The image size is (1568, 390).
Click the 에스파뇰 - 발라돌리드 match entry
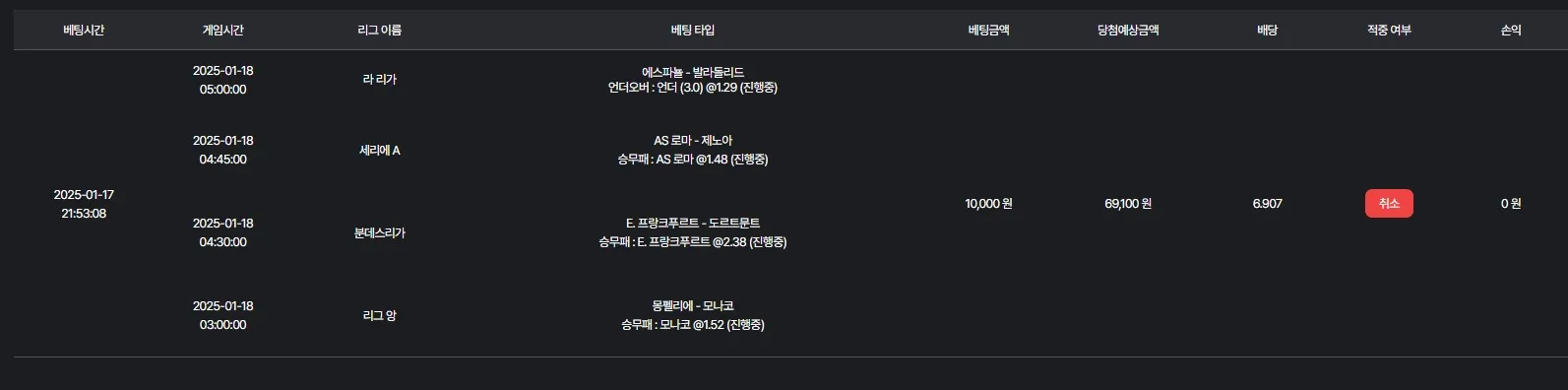(693, 72)
